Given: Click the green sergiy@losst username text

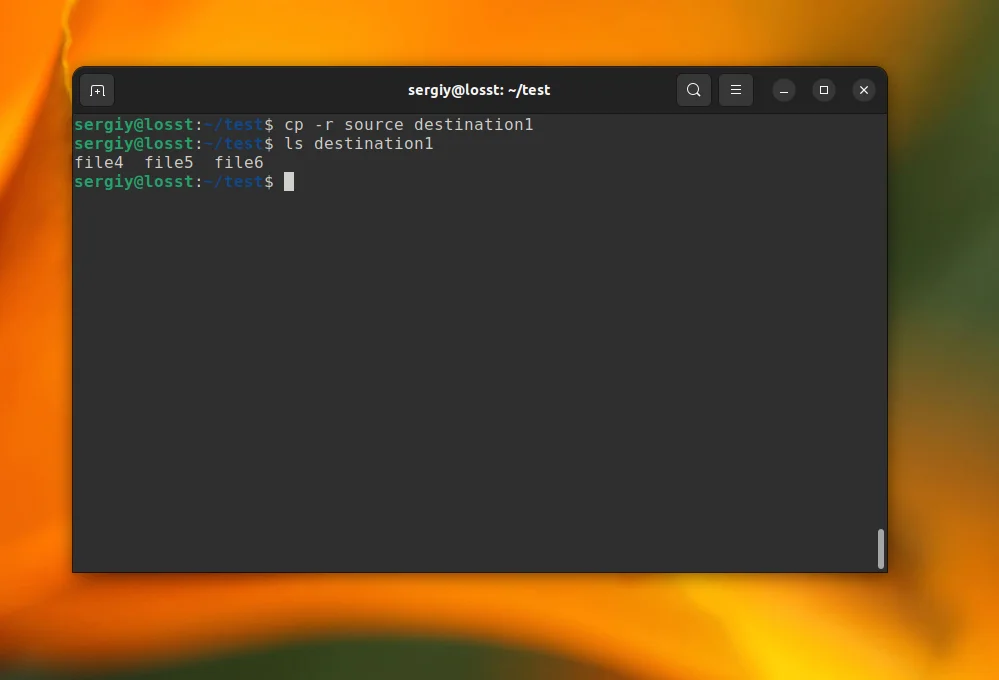Looking at the screenshot, I should coord(136,181).
